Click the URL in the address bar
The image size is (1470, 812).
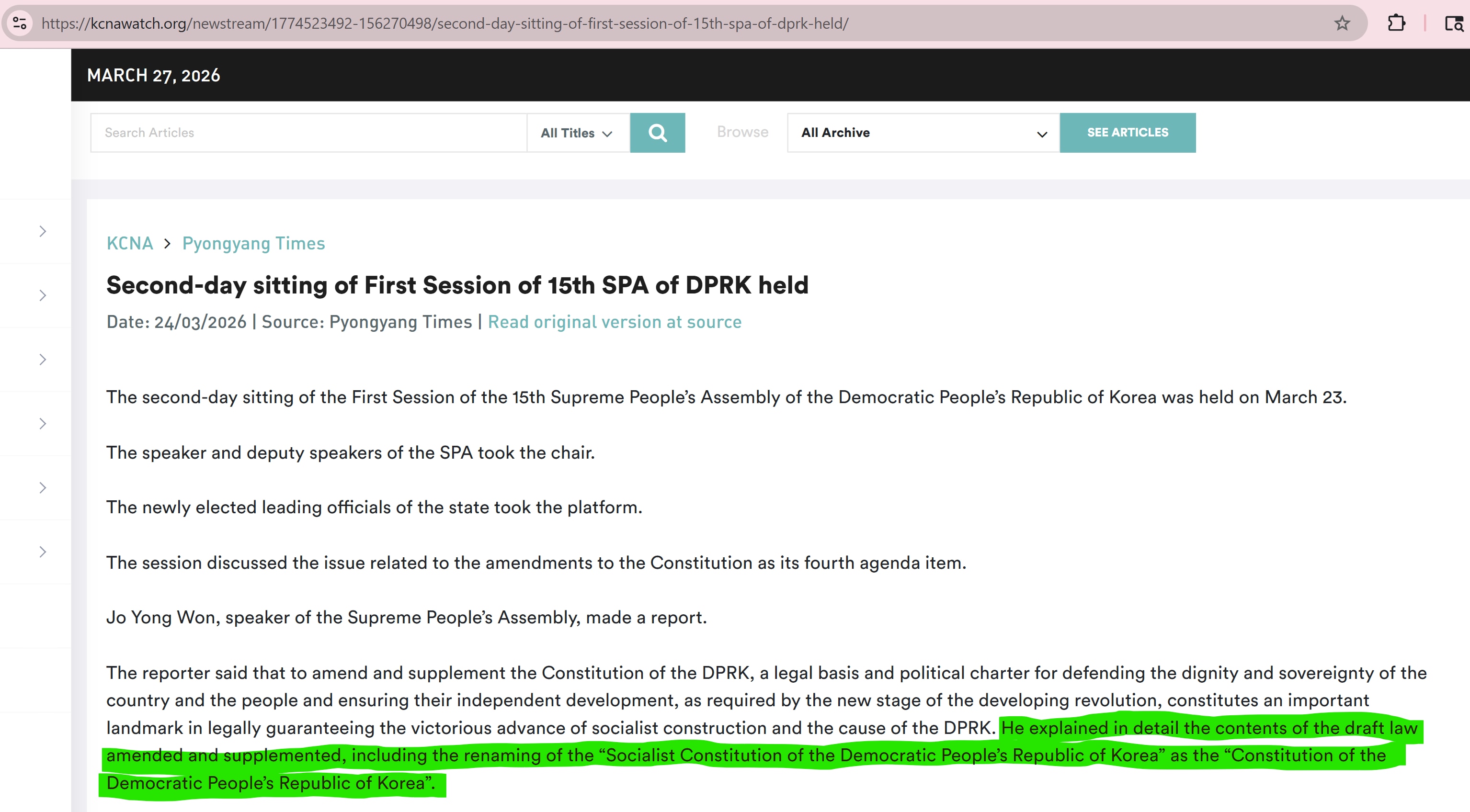coord(445,23)
